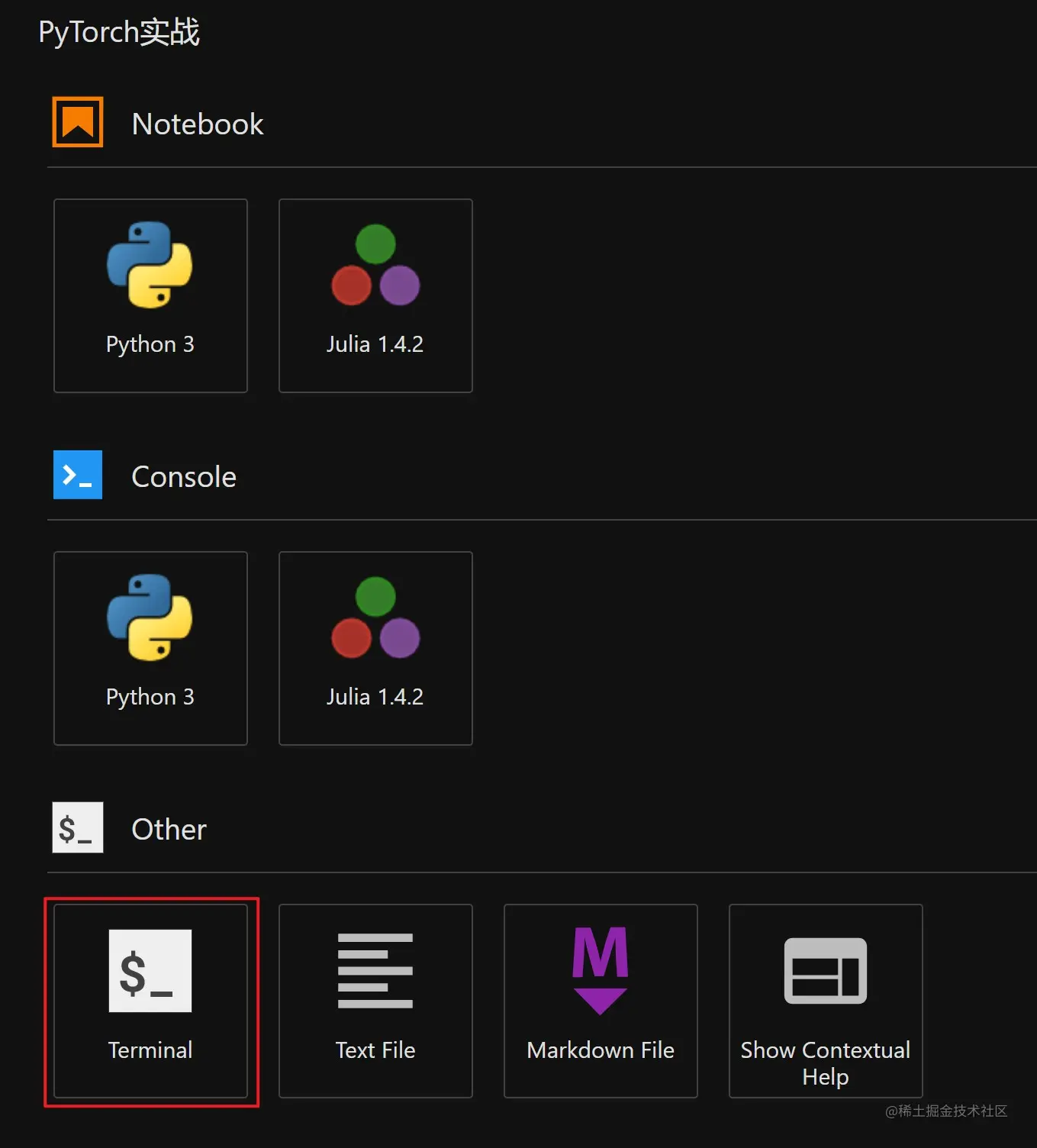1037x1148 pixels.
Task: Create a new Markdown File
Action: [601, 1001]
